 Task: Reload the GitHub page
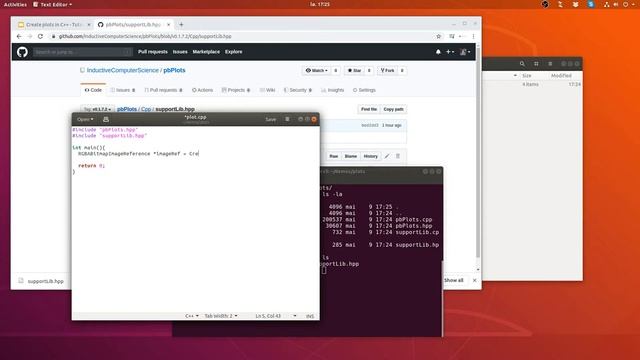pyautogui.click(x=40, y=36)
